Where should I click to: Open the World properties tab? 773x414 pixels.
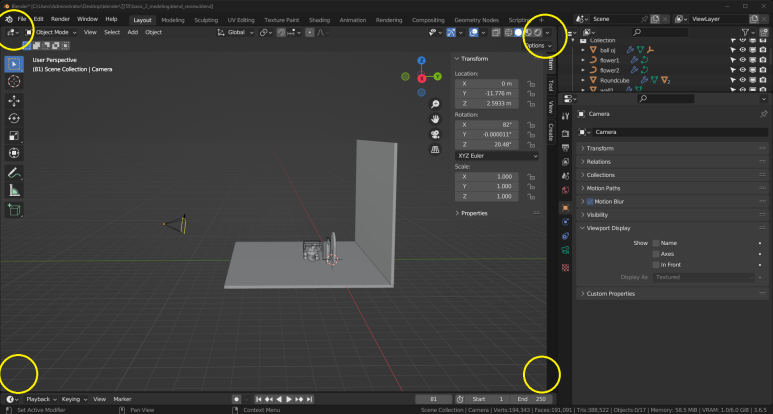point(565,190)
